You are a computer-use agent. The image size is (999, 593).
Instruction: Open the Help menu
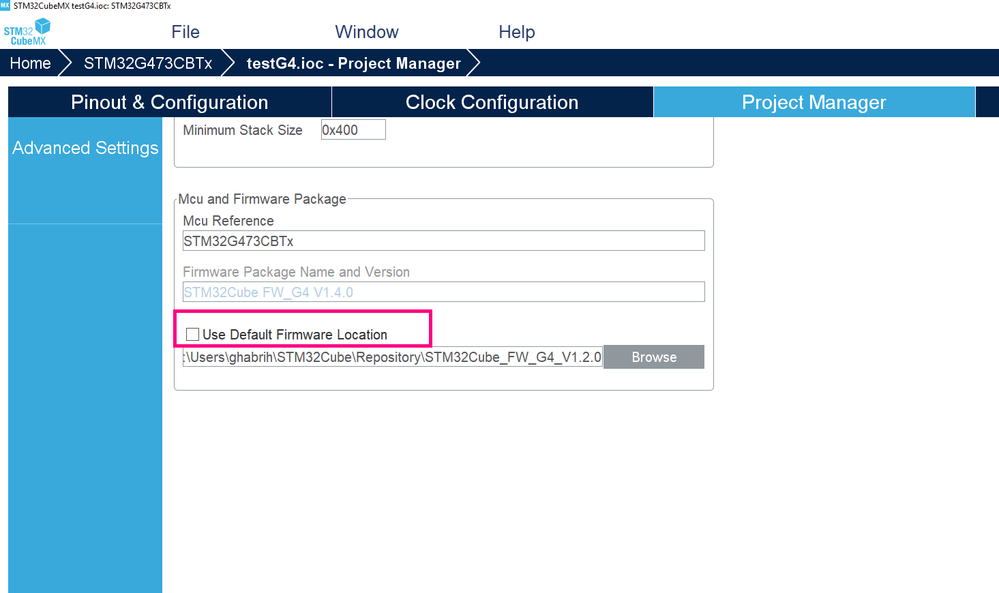click(x=517, y=32)
